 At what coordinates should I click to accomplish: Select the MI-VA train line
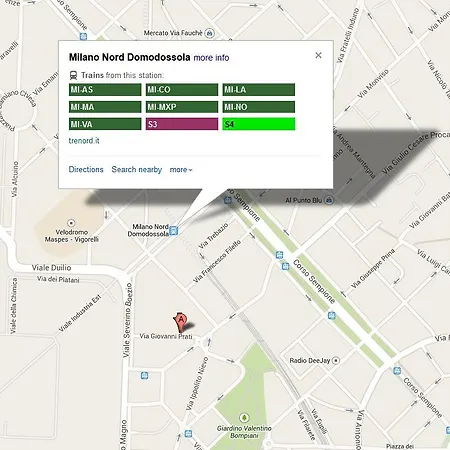coord(105,124)
